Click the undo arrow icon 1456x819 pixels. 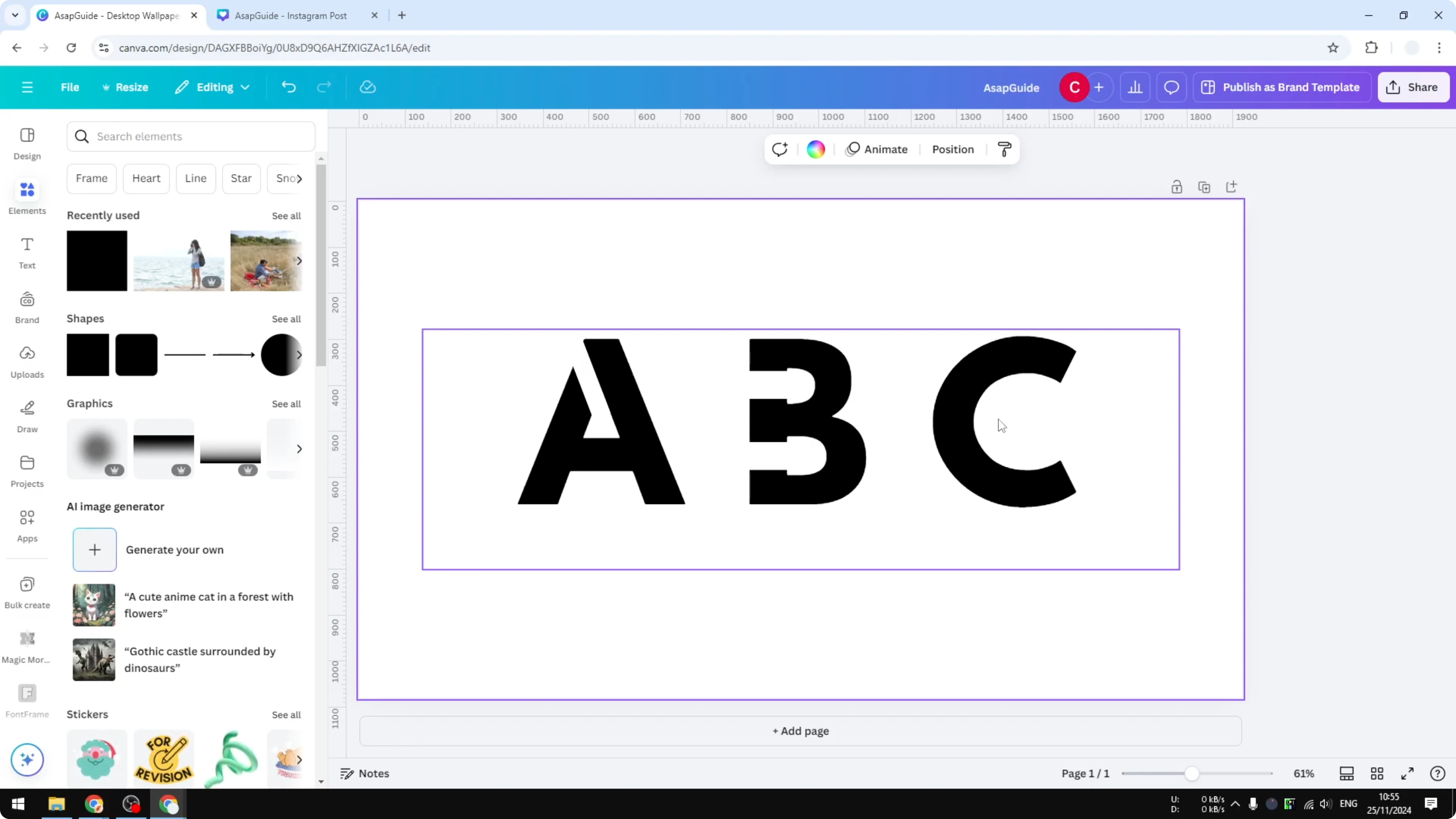pos(288,87)
